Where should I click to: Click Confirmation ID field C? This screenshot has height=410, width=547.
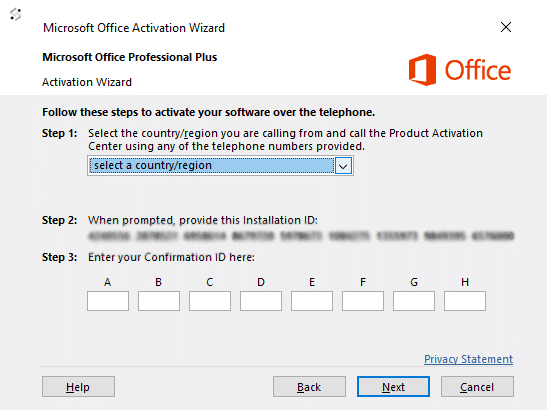coord(210,301)
